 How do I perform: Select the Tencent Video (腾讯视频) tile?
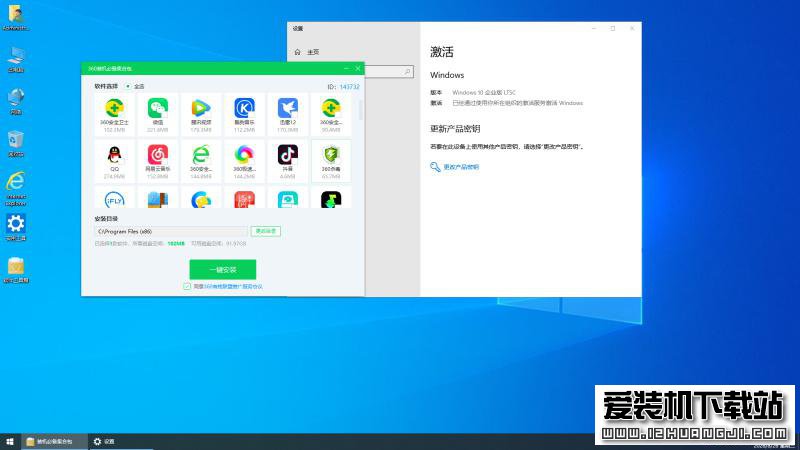201,115
